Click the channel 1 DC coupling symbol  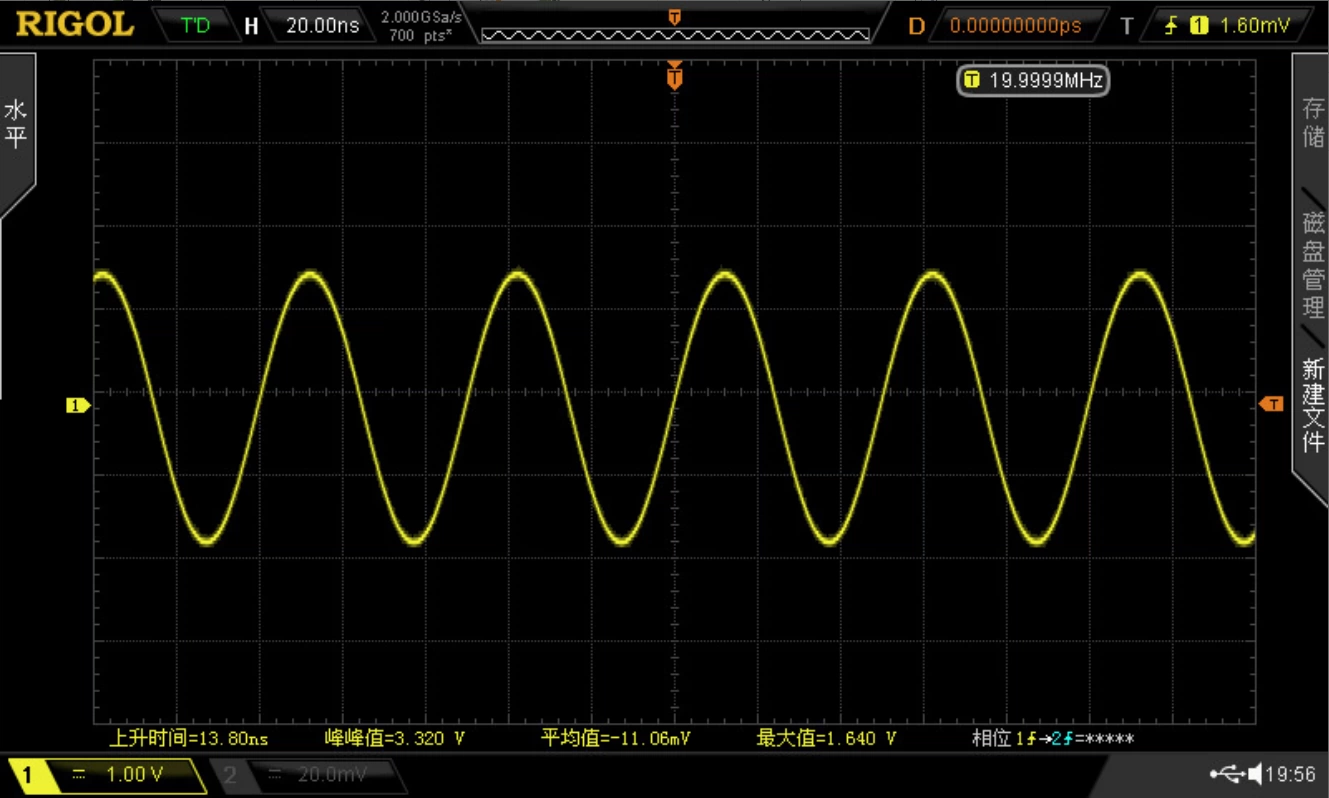point(78,775)
